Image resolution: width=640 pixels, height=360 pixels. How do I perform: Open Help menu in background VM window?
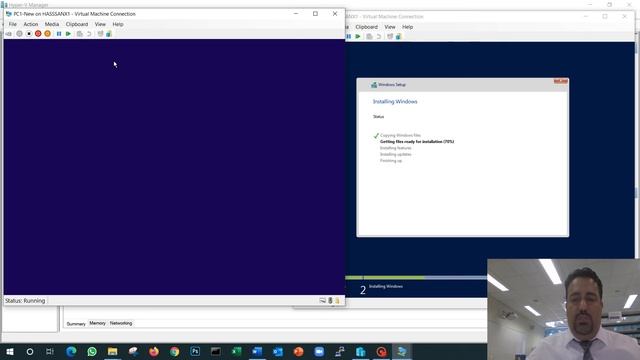click(407, 27)
